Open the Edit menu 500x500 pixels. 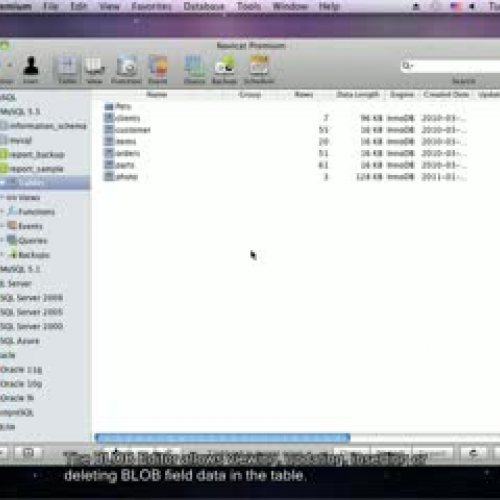coord(79,6)
